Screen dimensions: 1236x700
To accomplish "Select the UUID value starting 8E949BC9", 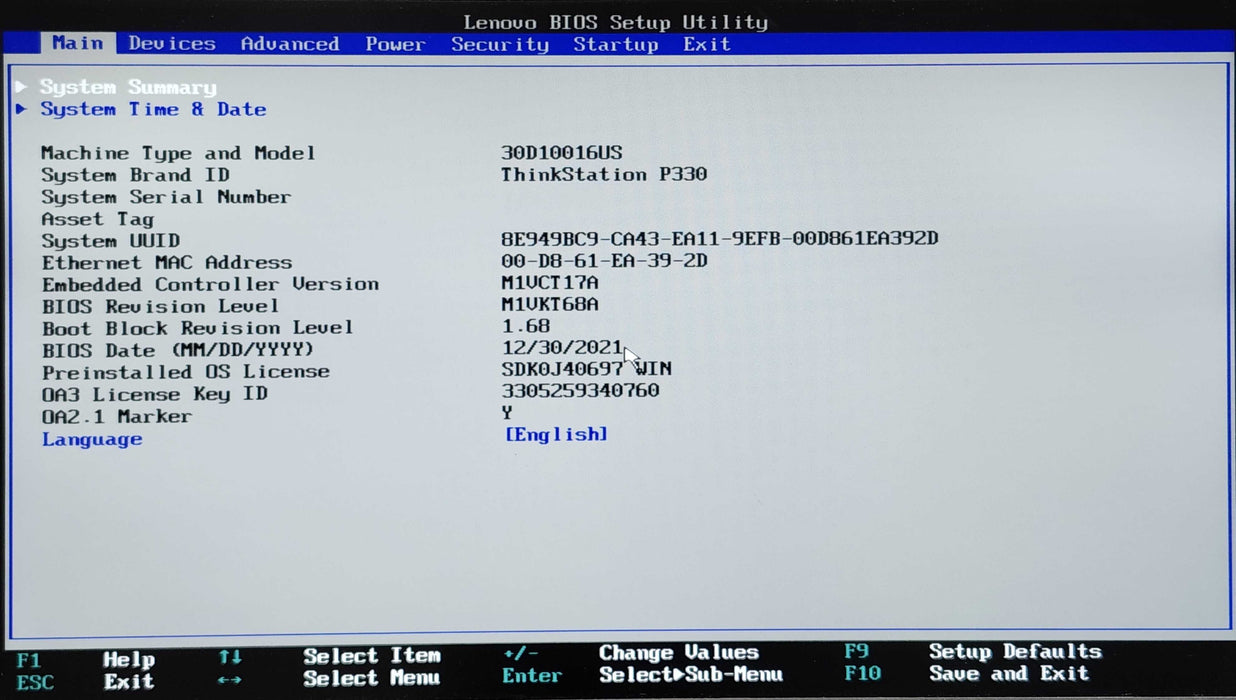I will [x=720, y=238].
